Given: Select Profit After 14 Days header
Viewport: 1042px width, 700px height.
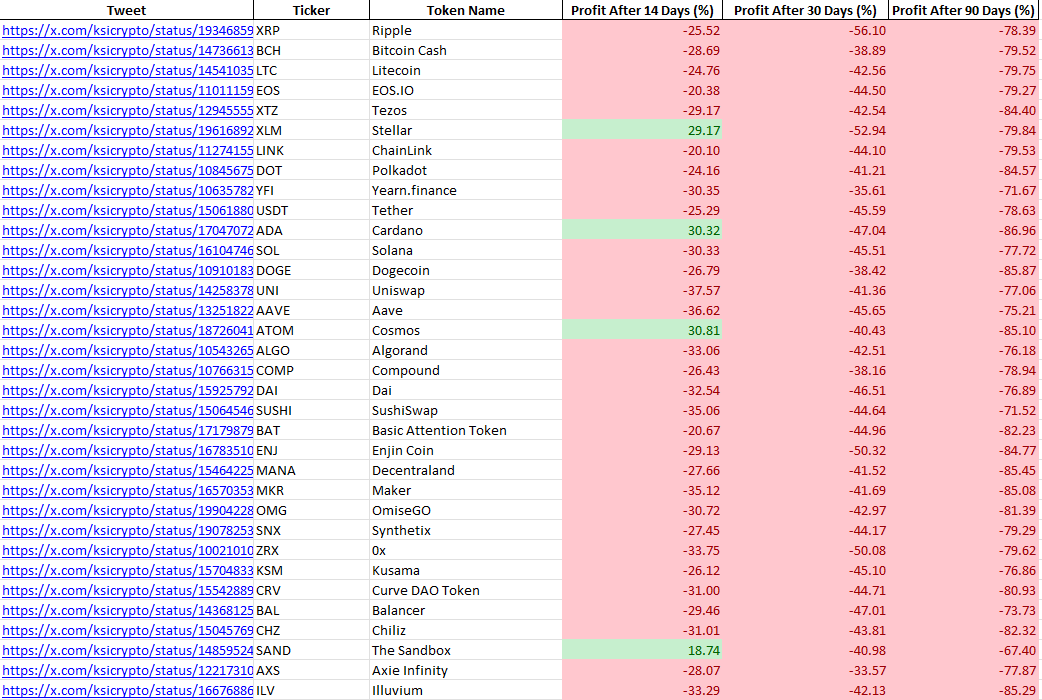Looking at the screenshot, I should click(642, 10).
